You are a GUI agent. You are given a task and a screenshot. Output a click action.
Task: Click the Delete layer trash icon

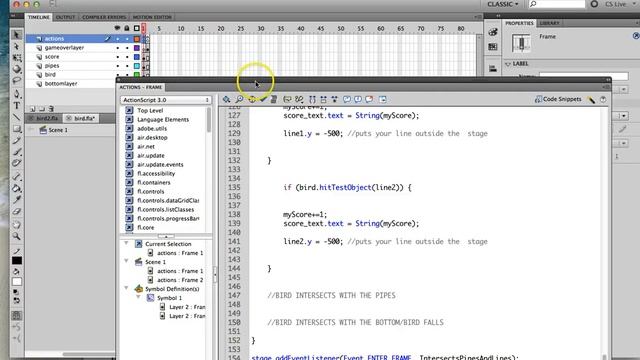click(51, 109)
